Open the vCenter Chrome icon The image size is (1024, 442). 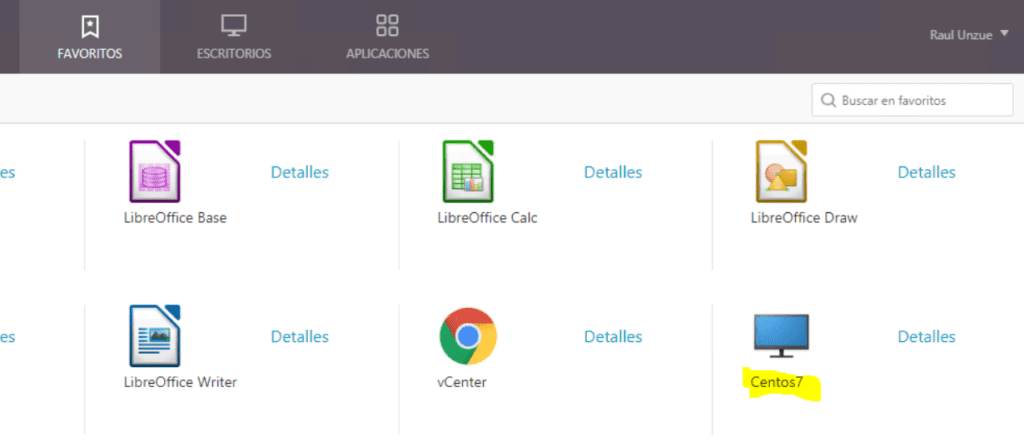(468, 336)
